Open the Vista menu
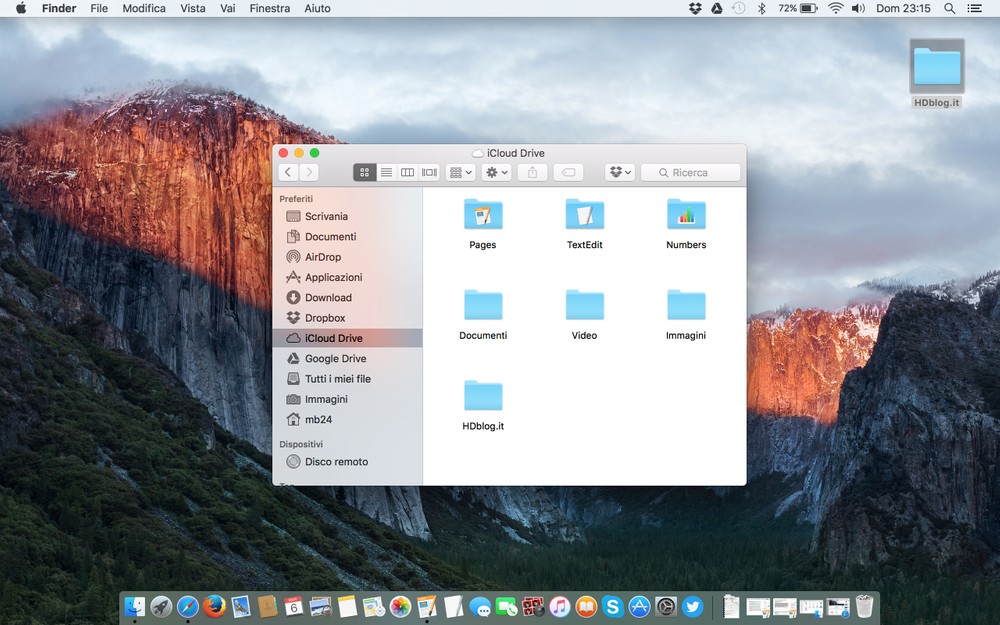 click(x=193, y=8)
